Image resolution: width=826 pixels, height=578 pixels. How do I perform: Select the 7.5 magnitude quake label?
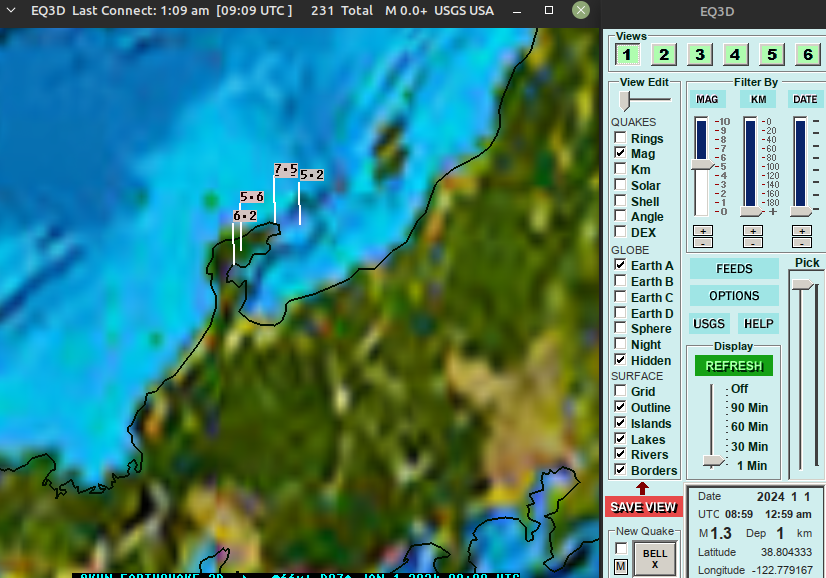coord(286,170)
